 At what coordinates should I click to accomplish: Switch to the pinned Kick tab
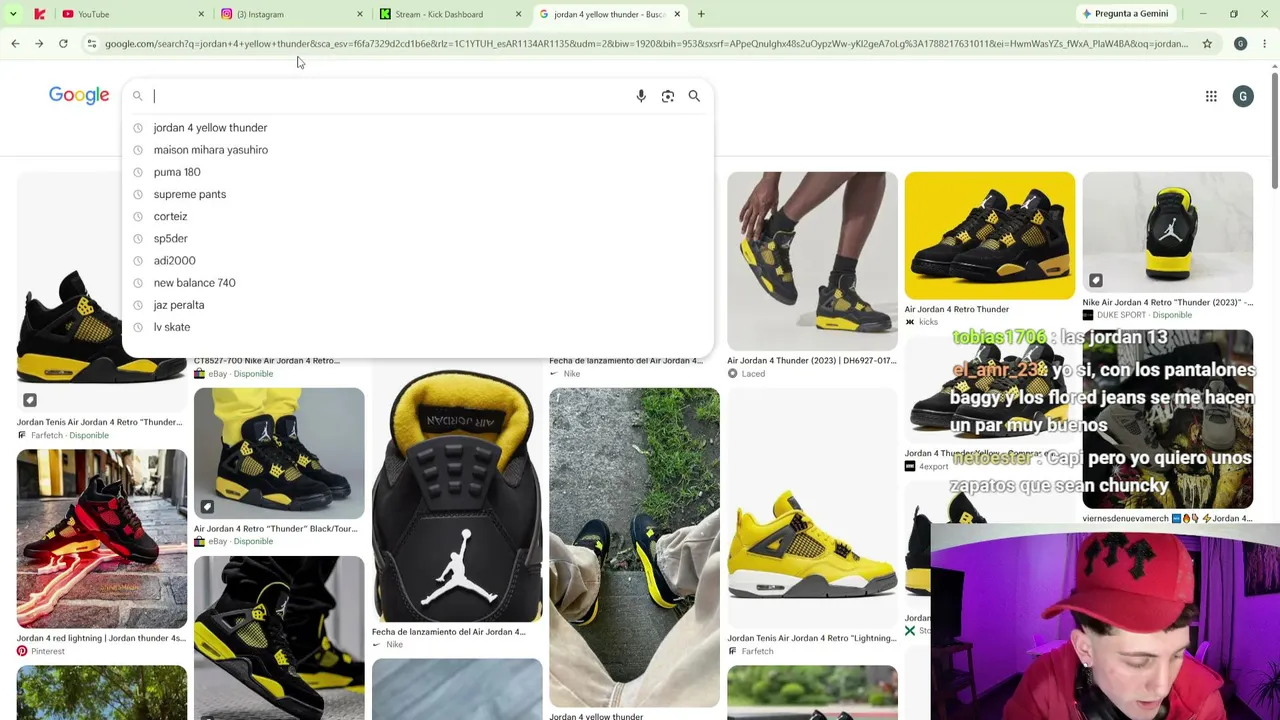click(x=39, y=14)
